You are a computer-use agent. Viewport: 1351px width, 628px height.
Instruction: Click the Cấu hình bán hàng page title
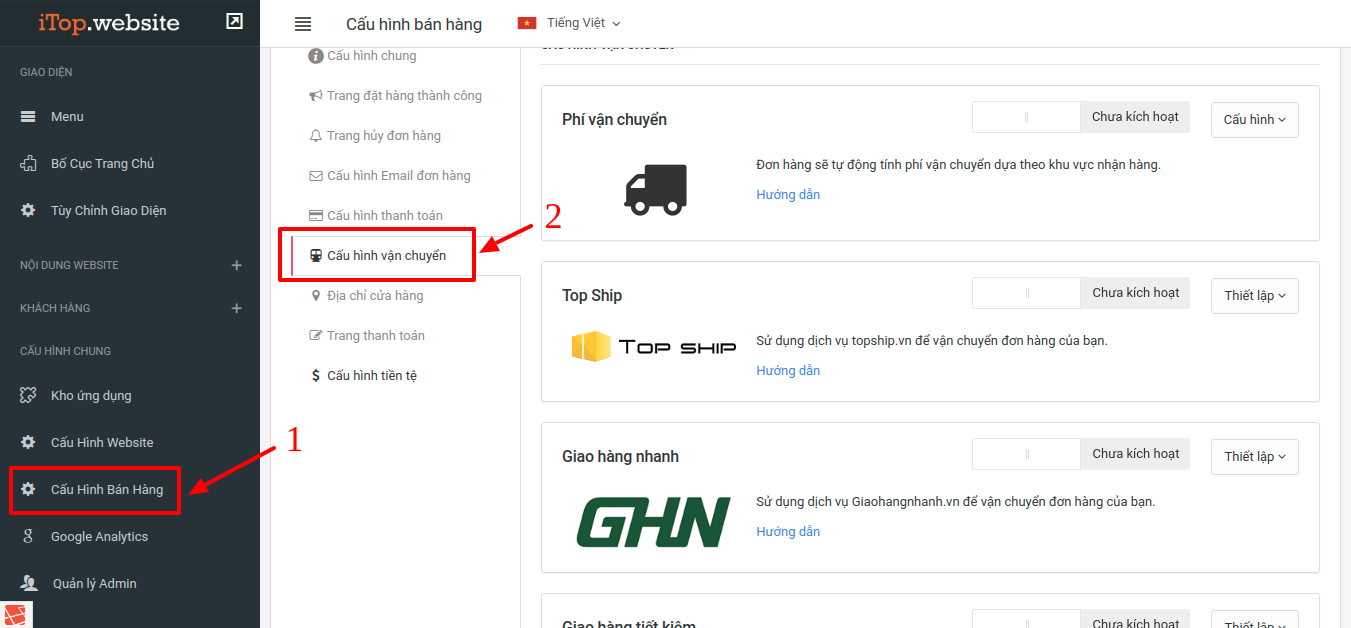(x=414, y=24)
